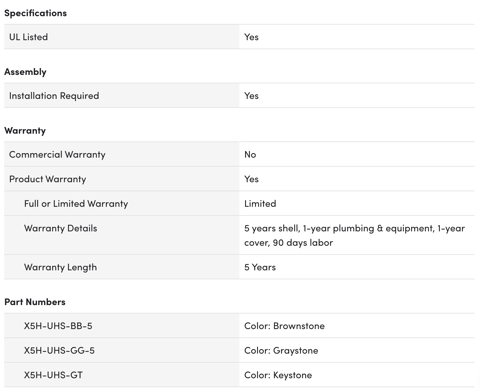The height and width of the screenshot is (392, 480).
Task: Click the Assembly section heading
Action: (x=25, y=72)
